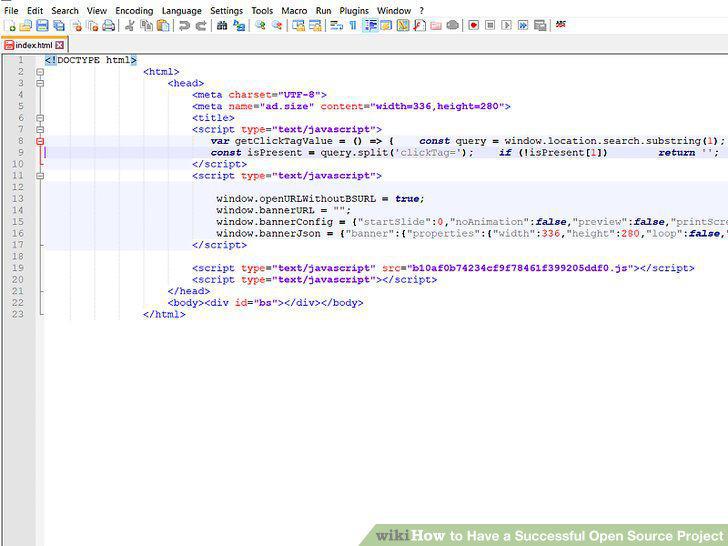Open the Search menu

click(x=65, y=10)
